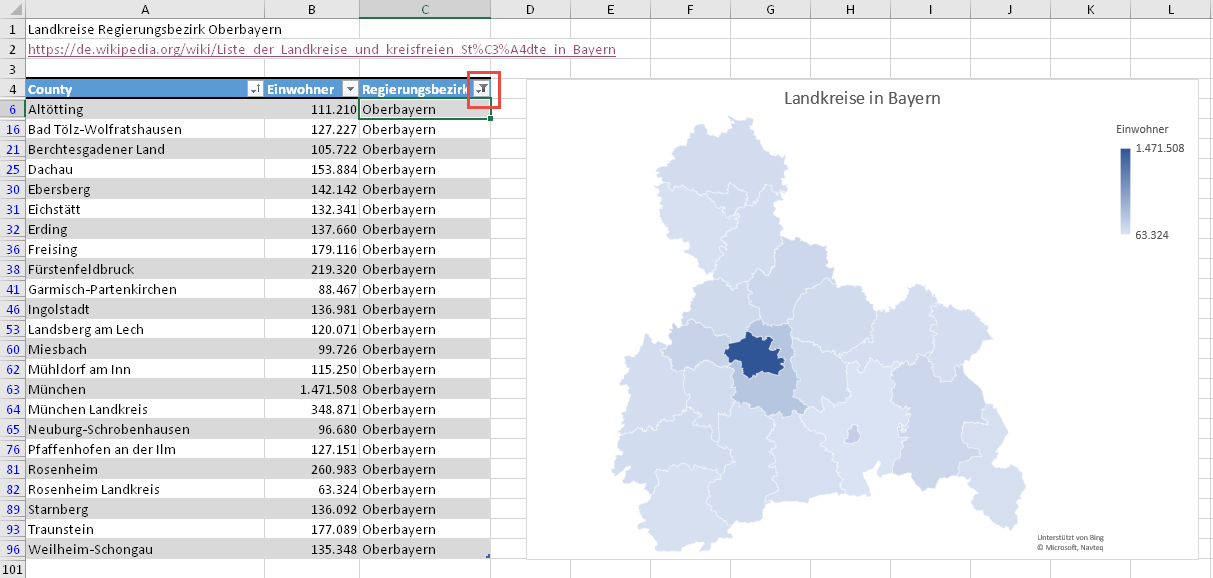
Task: Select row header 96
Action: [13, 549]
